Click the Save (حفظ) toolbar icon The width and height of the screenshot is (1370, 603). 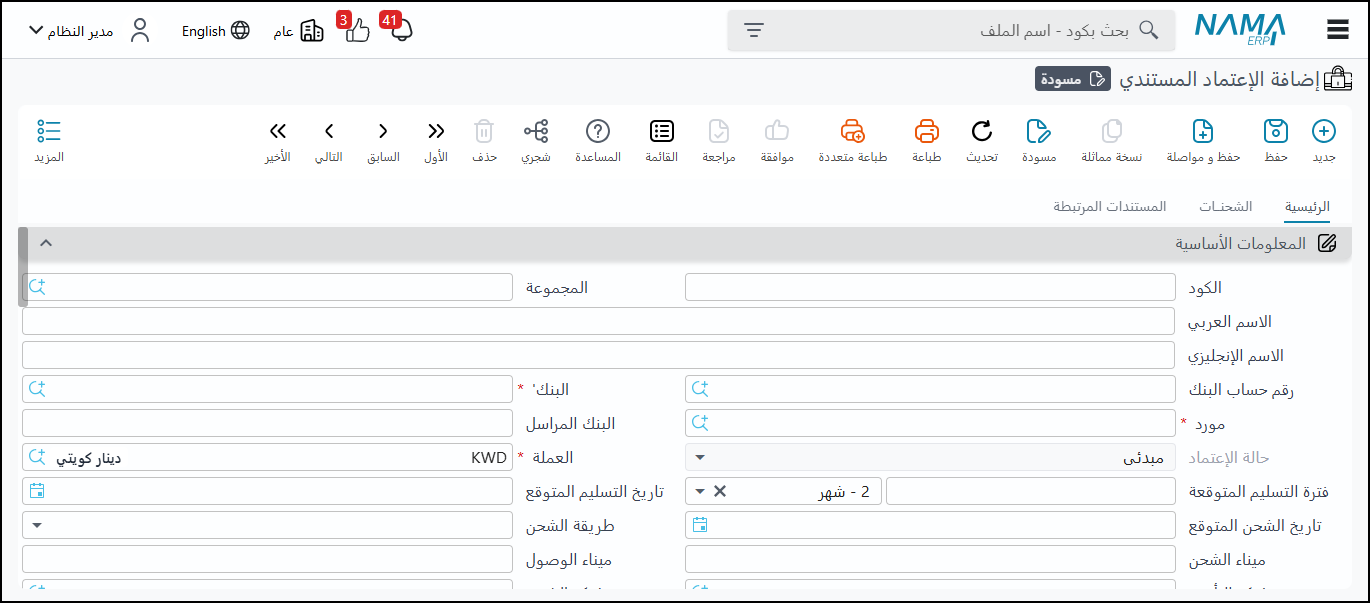click(x=1275, y=132)
